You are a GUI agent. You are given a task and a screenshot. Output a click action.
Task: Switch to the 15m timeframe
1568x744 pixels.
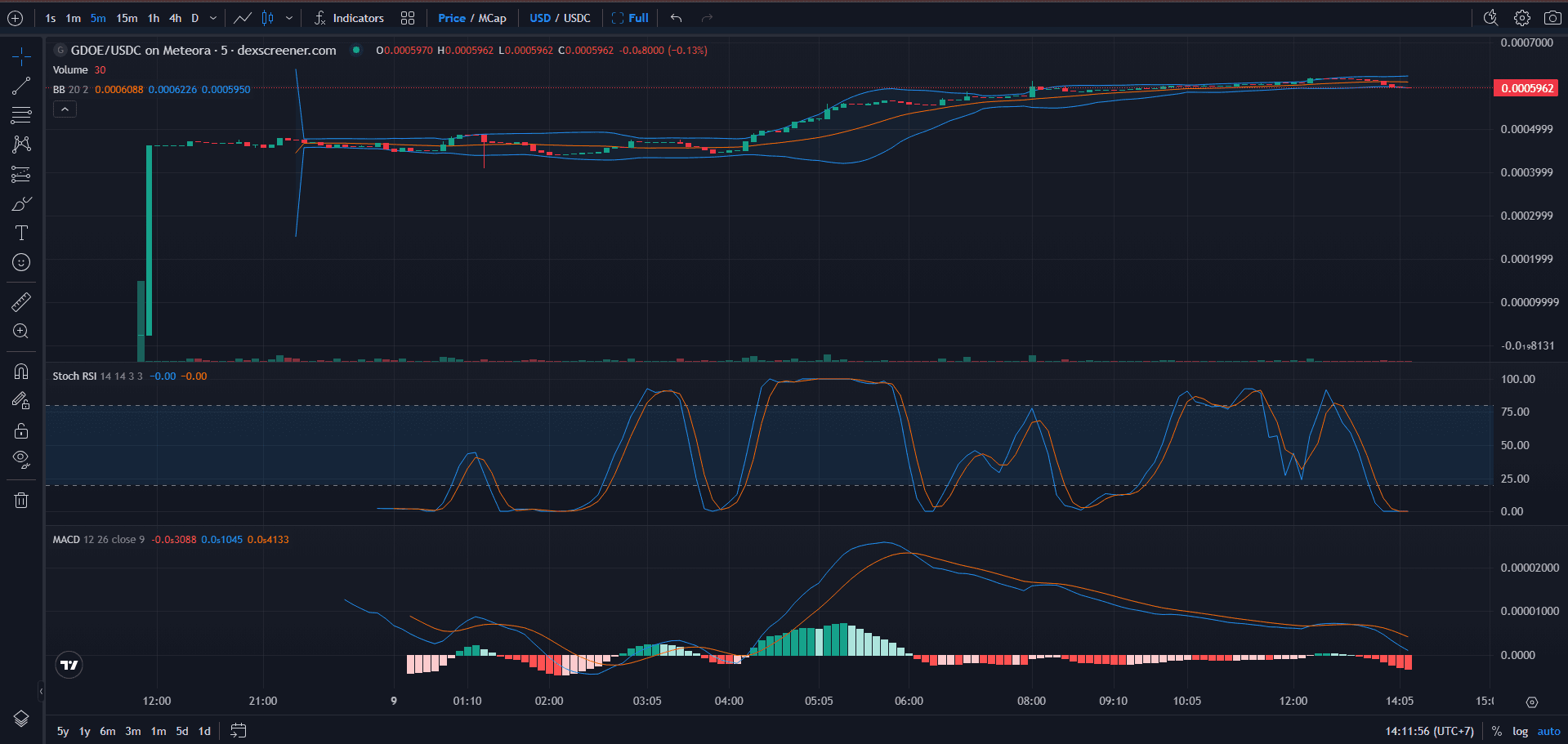point(127,17)
